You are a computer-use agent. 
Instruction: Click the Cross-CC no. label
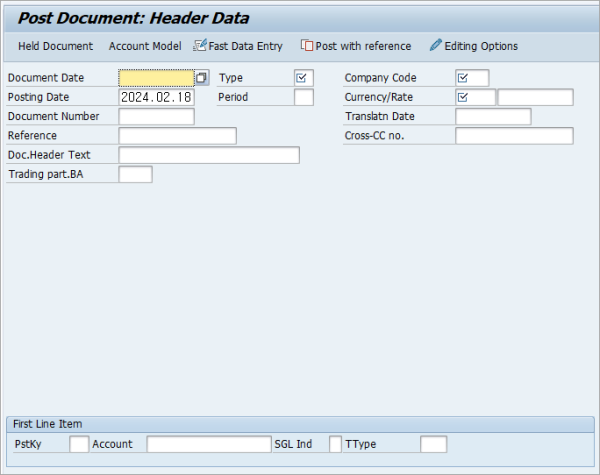[374, 136]
